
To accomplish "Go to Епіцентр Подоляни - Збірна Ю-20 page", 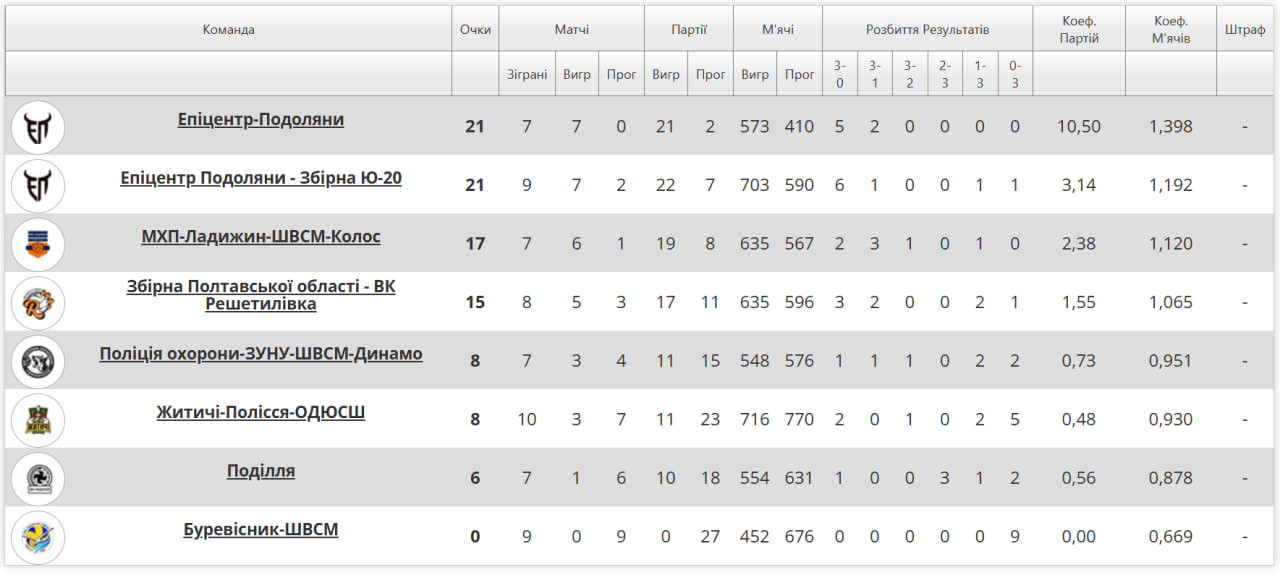I will (x=260, y=178).
